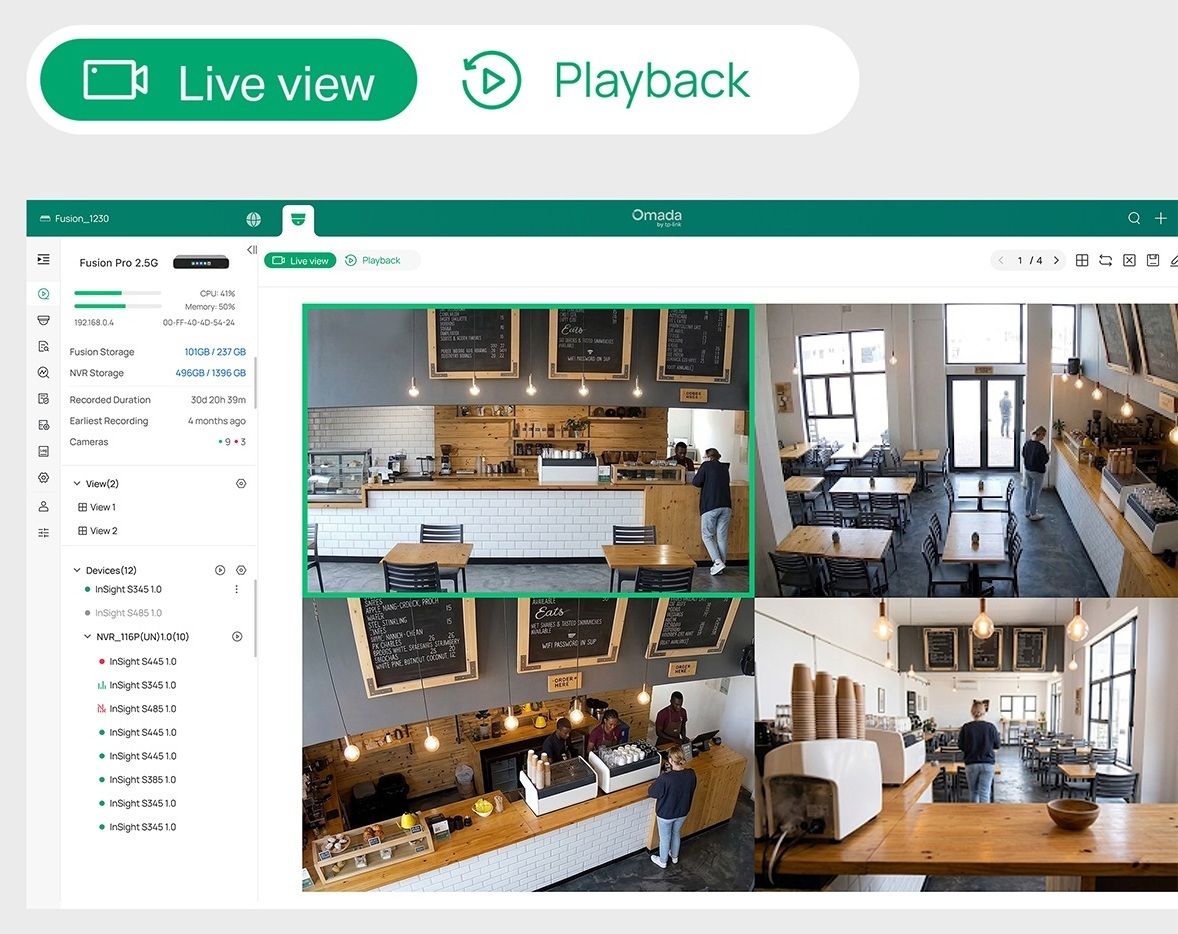Image resolution: width=1178 pixels, height=934 pixels.
Task: Open the Fusion_1230 site selector
Action: [74, 219]
